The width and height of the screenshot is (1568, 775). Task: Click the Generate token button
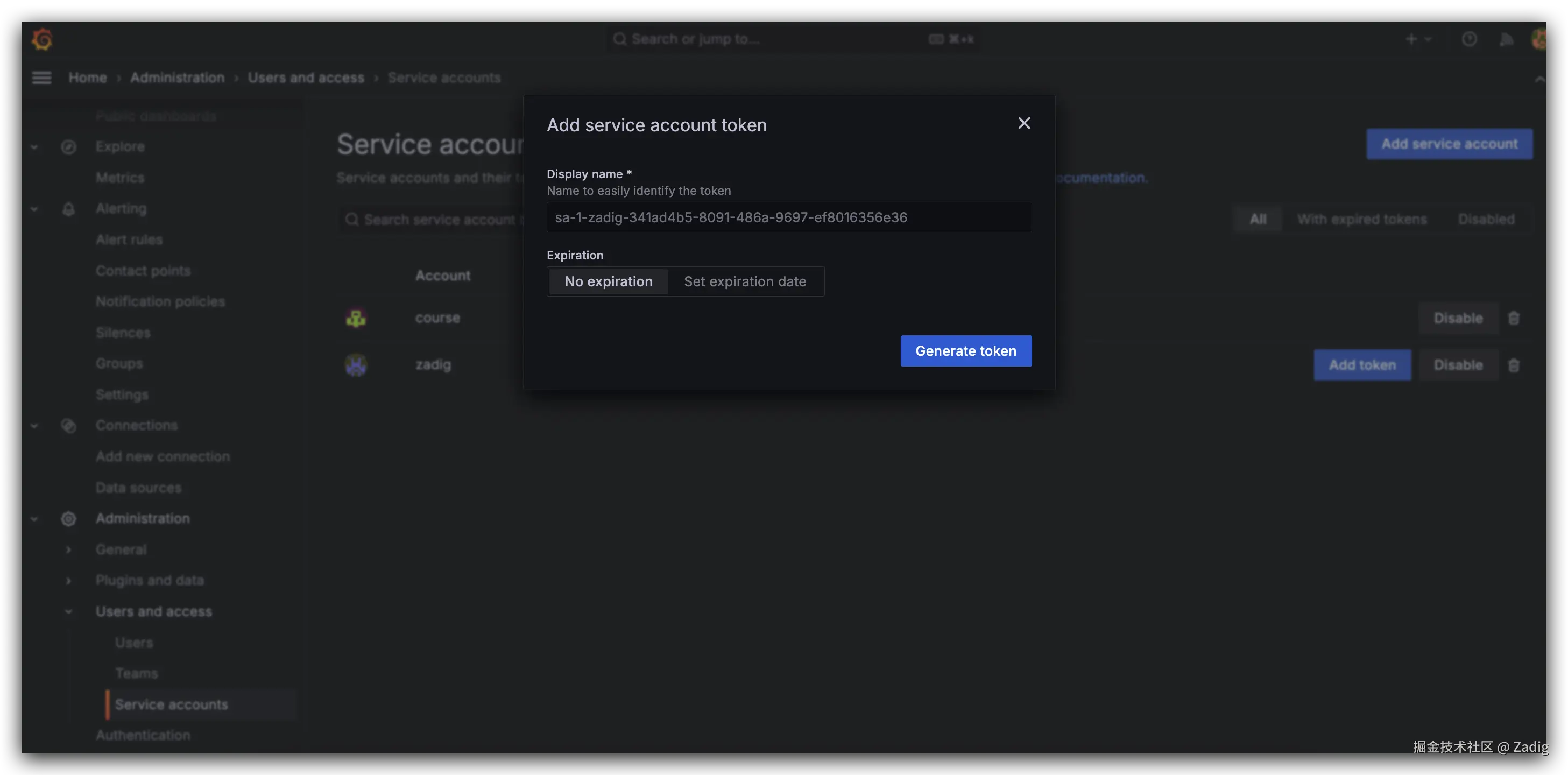coord(965,351)
